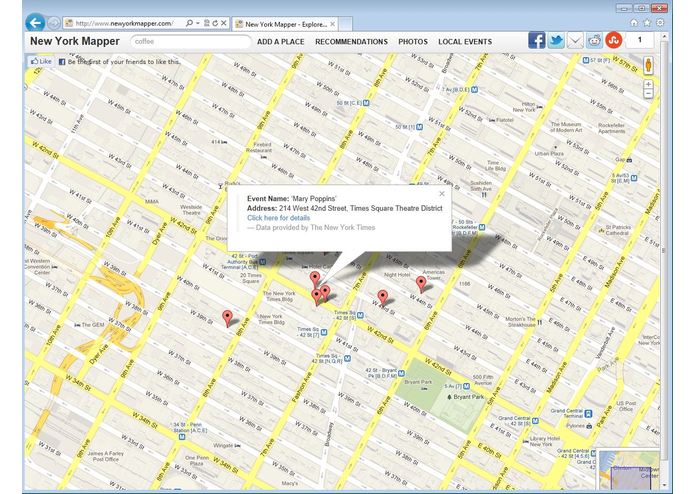The width and height of the screenshot is (695, 494).
Task: Click the 7 Av [B,D,E] subway station icon
Action: [x=475, y=89]
